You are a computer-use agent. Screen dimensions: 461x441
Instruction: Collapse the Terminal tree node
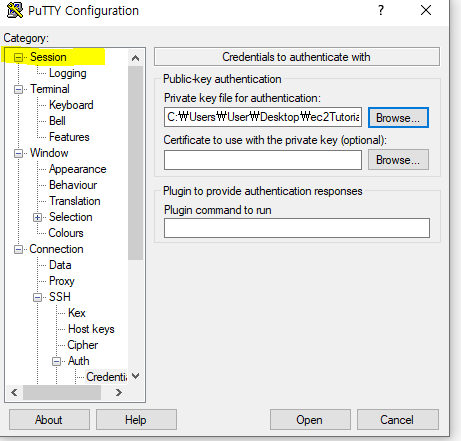(x=18, y=89)
